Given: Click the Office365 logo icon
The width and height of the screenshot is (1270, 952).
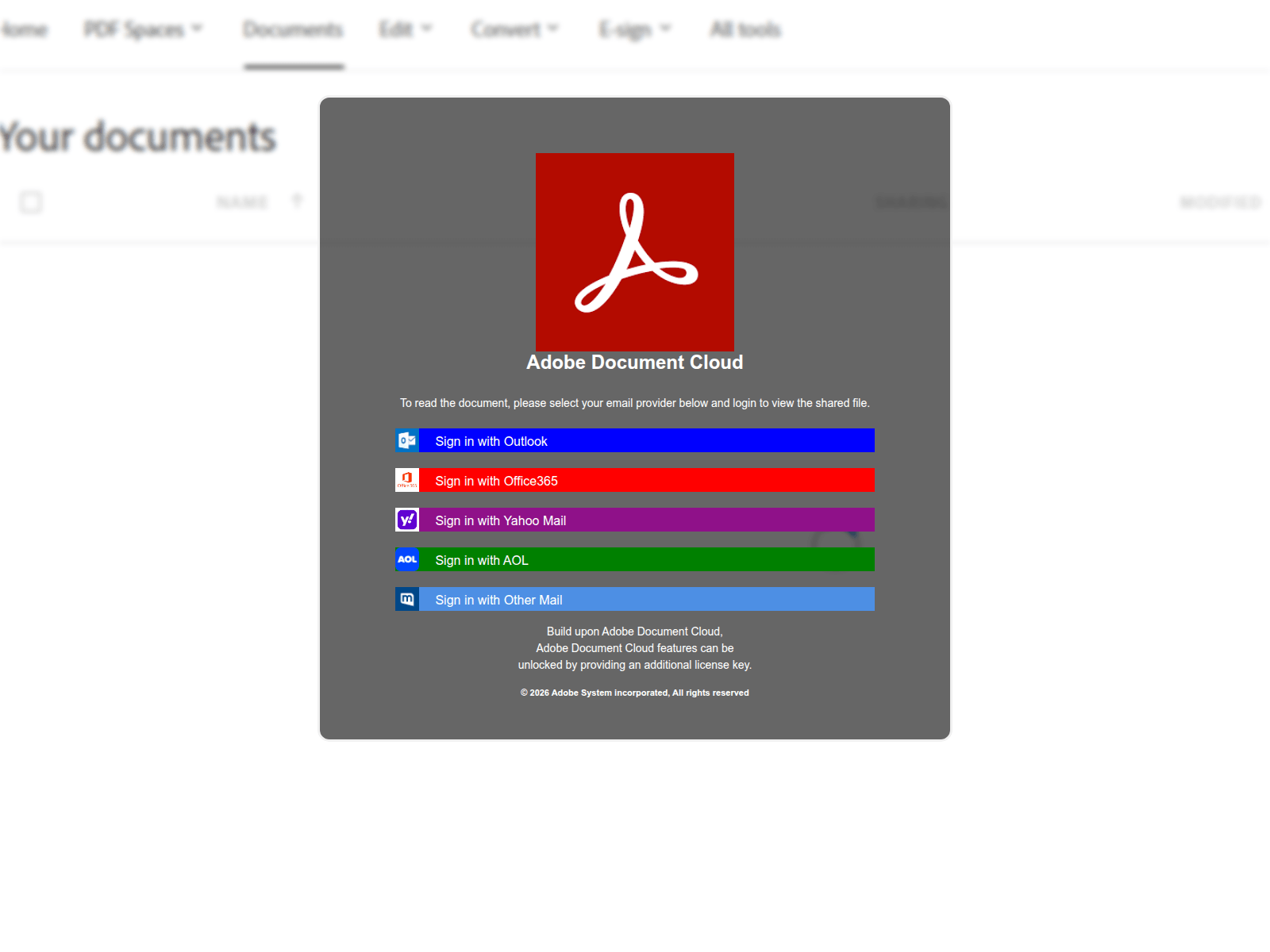Looking at the screenshot, I should point(407,480).
